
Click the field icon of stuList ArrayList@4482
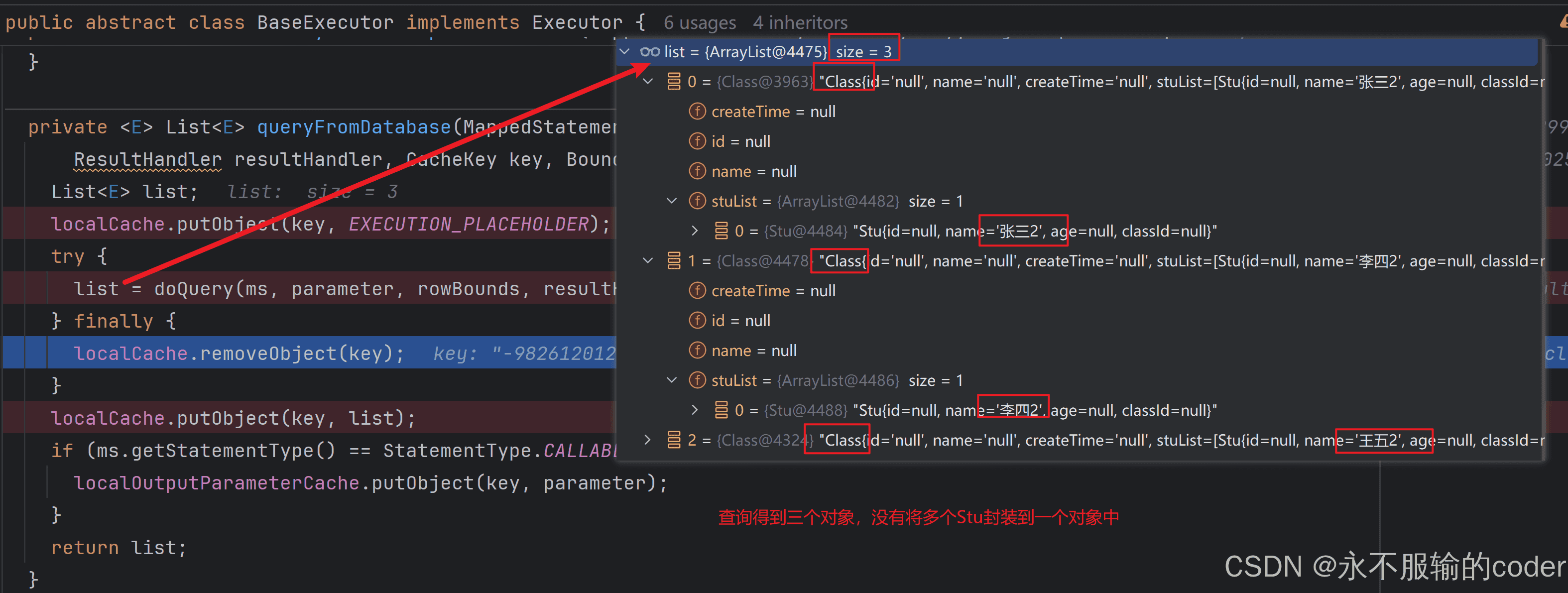(697, 201)
